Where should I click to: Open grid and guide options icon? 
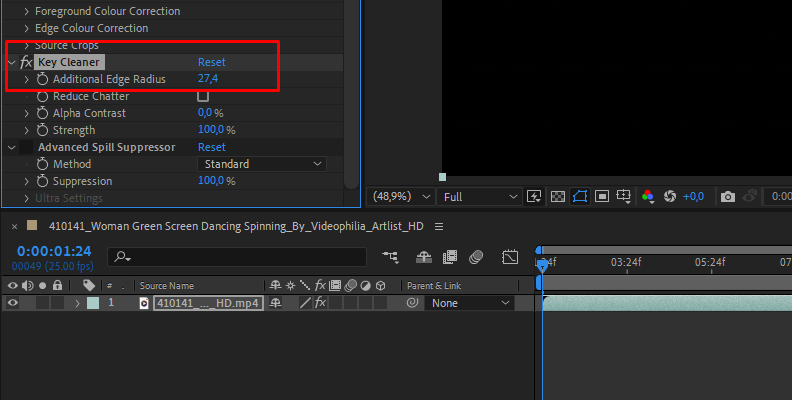click(x=624, y=196)
